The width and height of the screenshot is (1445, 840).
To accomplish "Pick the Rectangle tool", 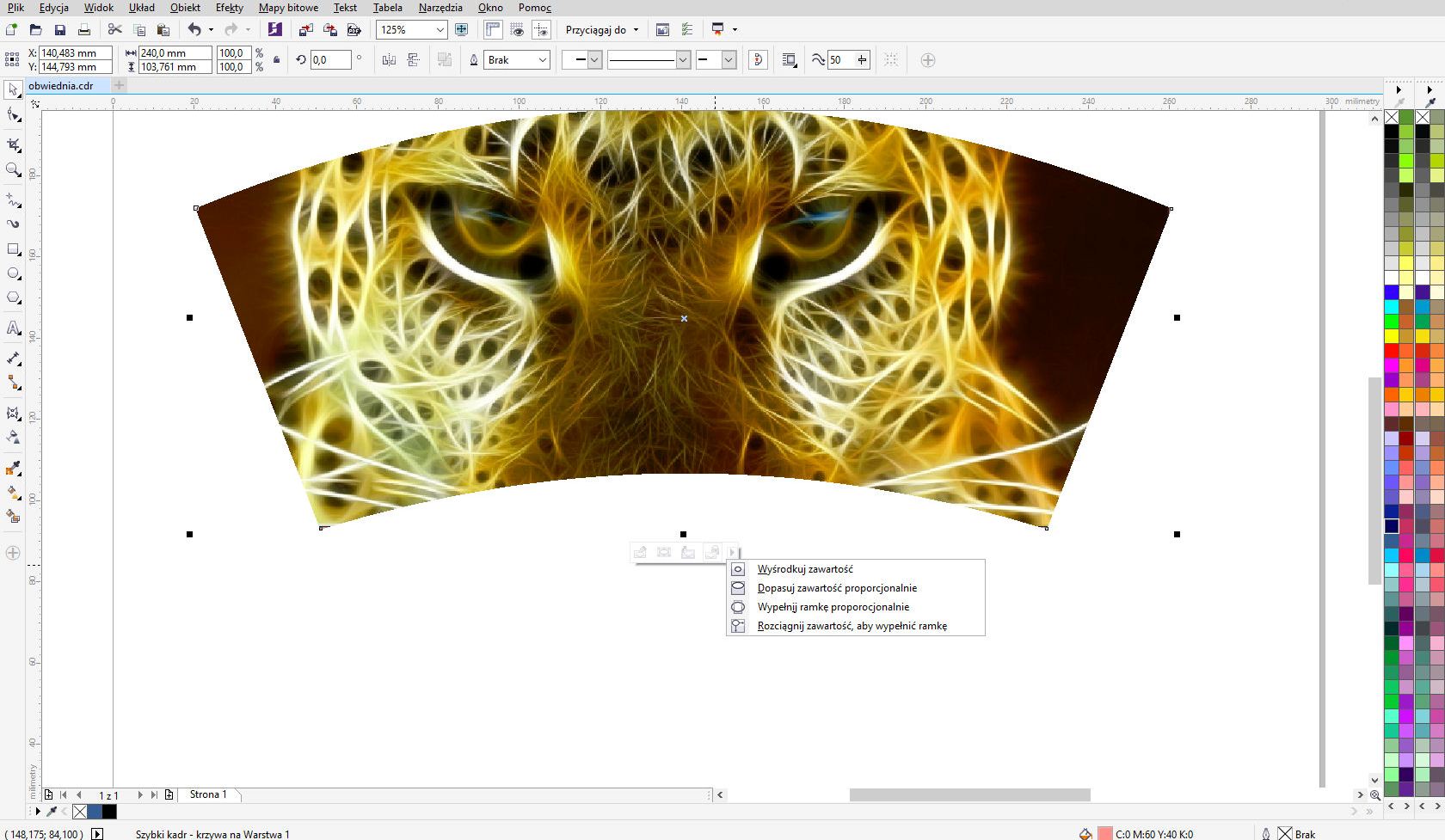I will tap(13, 249).
